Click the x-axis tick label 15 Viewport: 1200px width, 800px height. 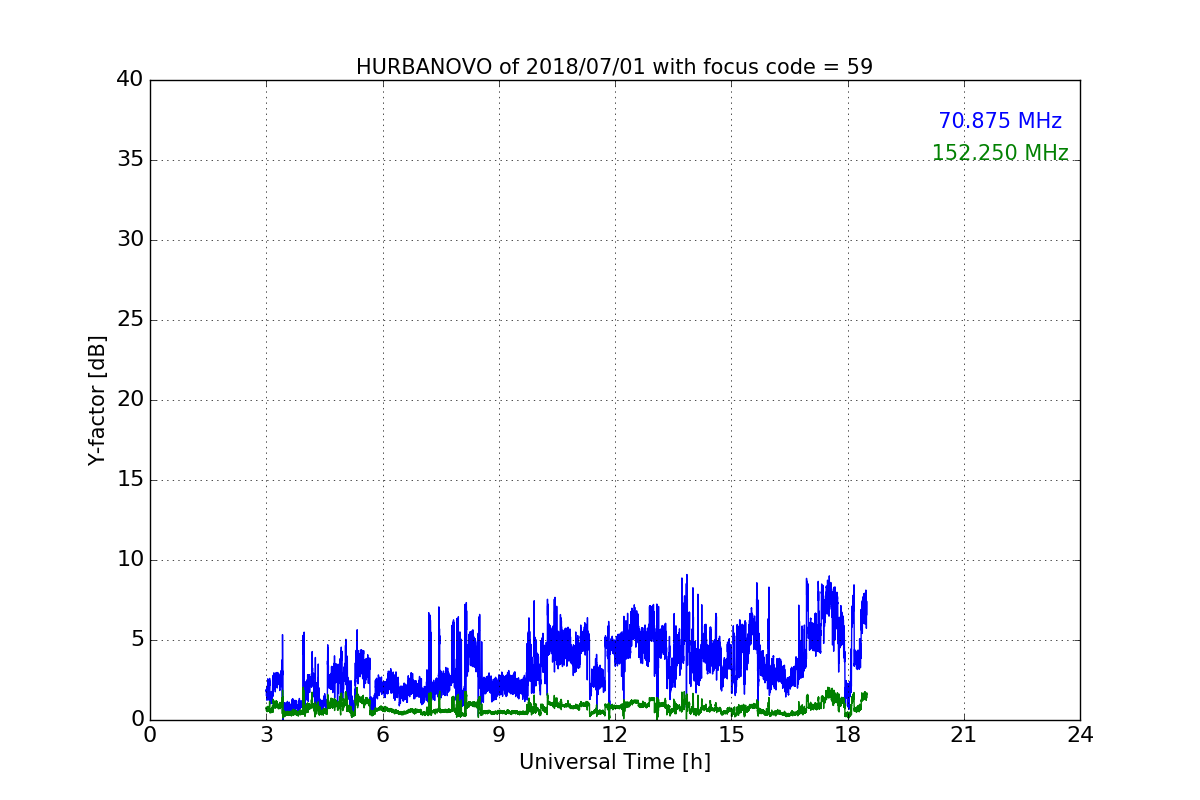pos(731,735)
